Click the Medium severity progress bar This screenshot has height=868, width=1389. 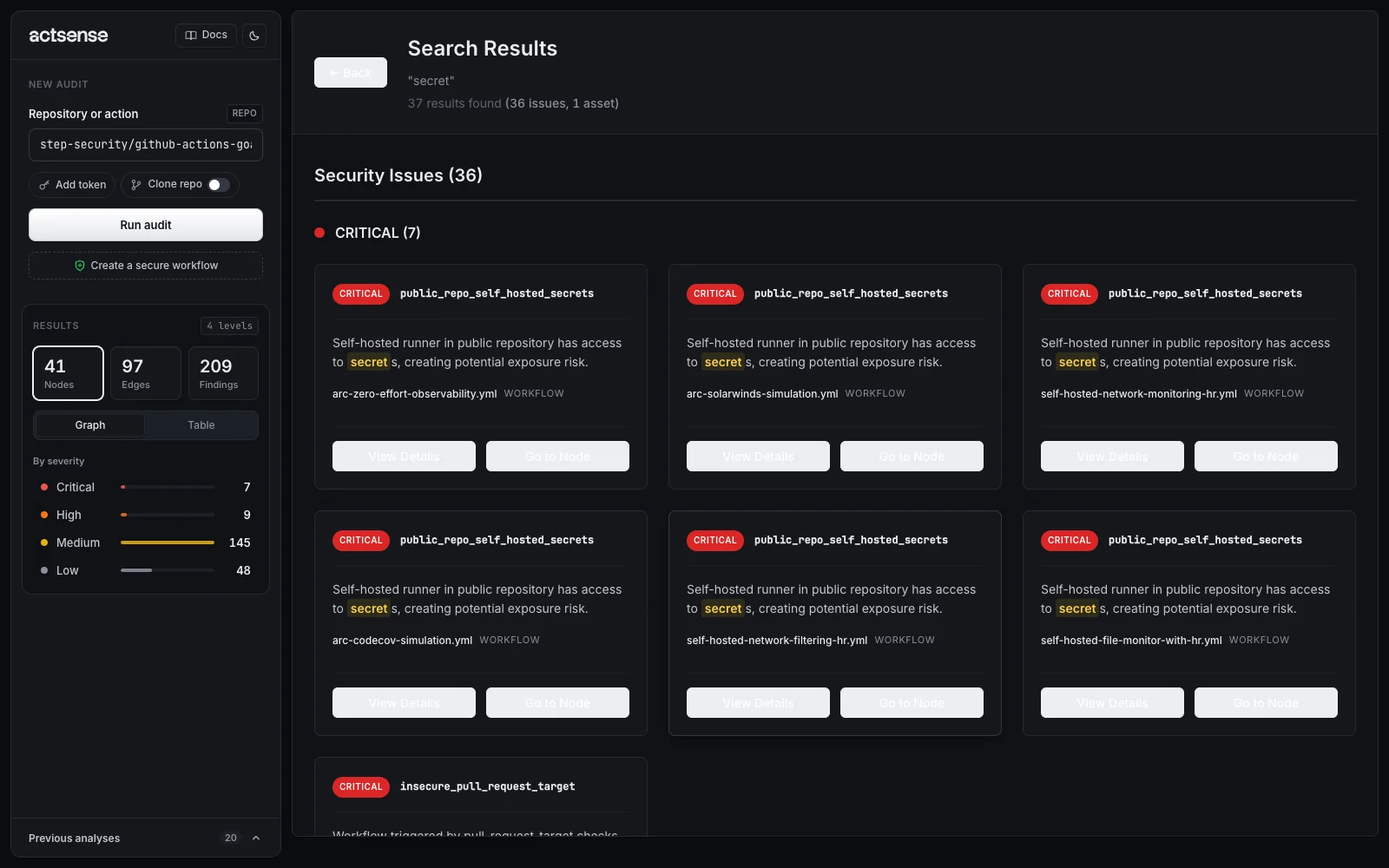pyautogui.click(x=168, y=542)
